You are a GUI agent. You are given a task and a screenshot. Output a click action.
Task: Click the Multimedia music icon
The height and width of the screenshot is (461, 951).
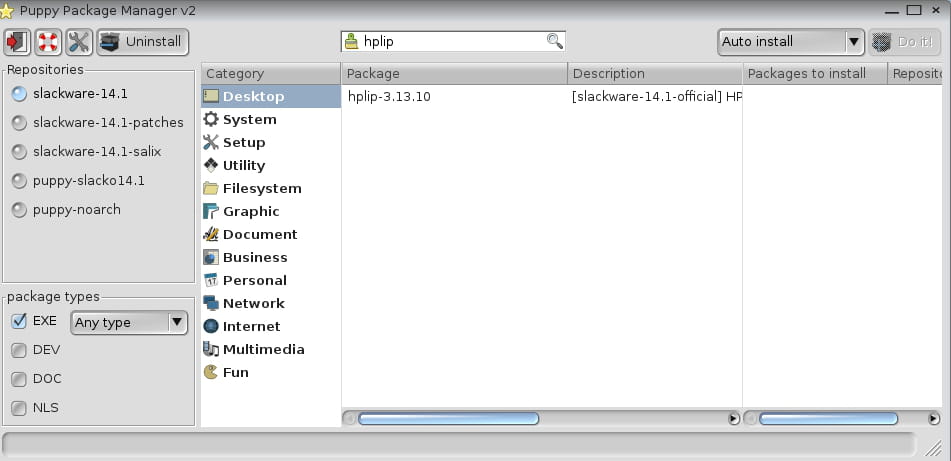[210, 349]
